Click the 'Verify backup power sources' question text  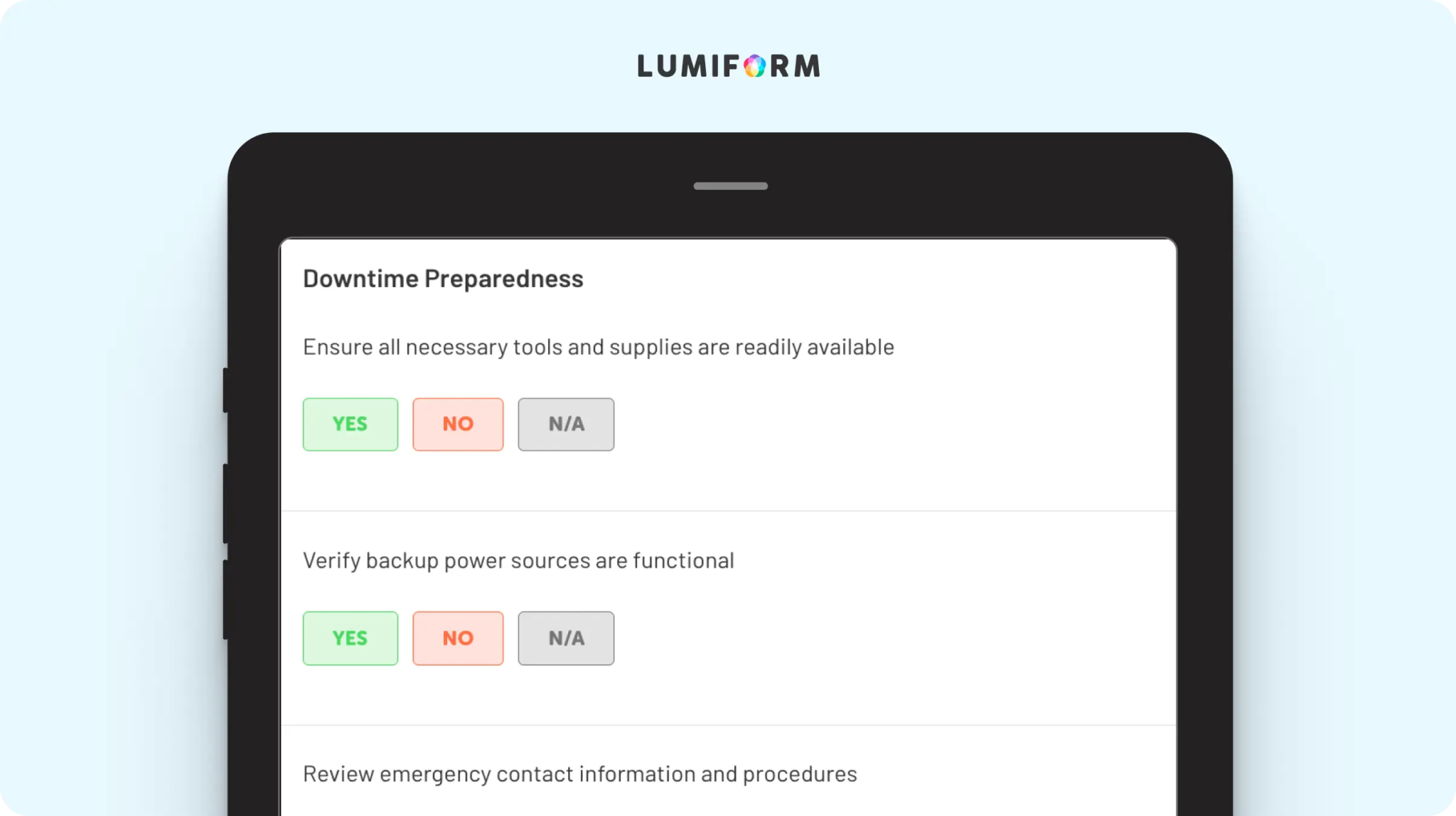click(x=518, y=561)
